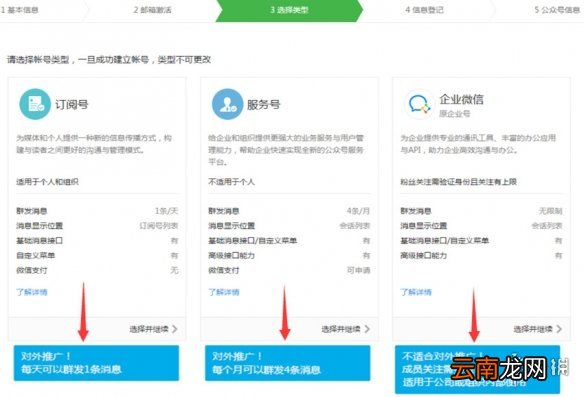Select step 3 选择类型 tab
Image resolution: width=584 pixels, height=397 pixels.
(289, 10)
